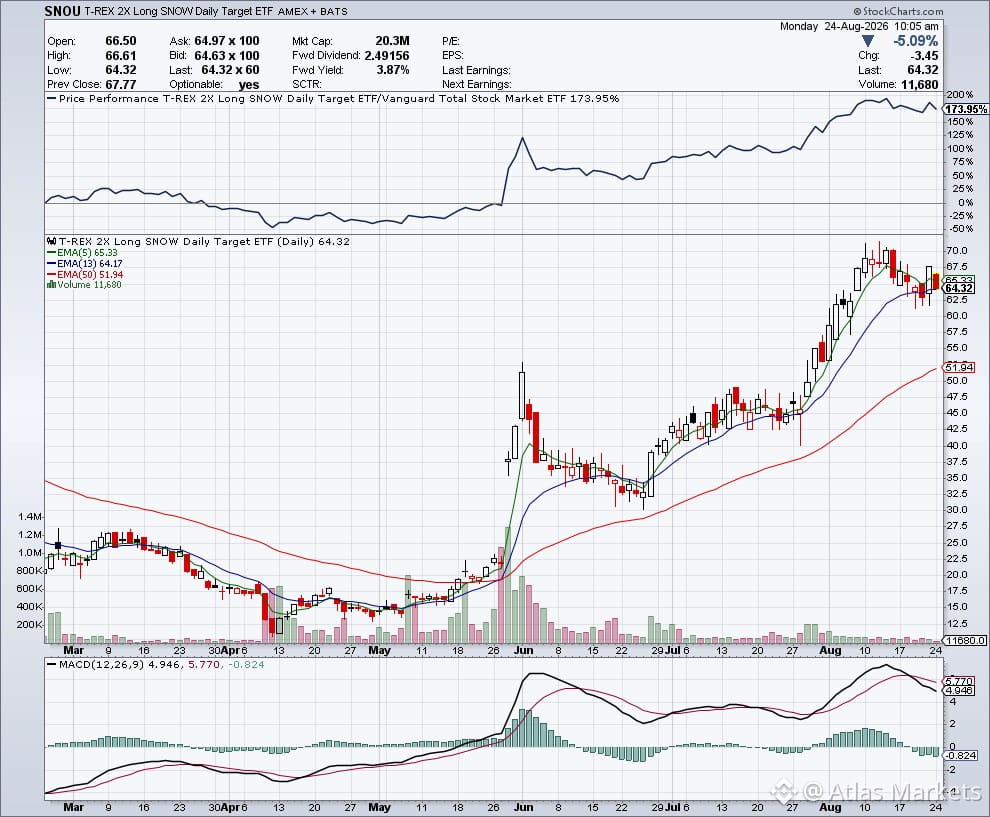Click the -5.09% percent change

pyautogui.click(x=915, y=41)
